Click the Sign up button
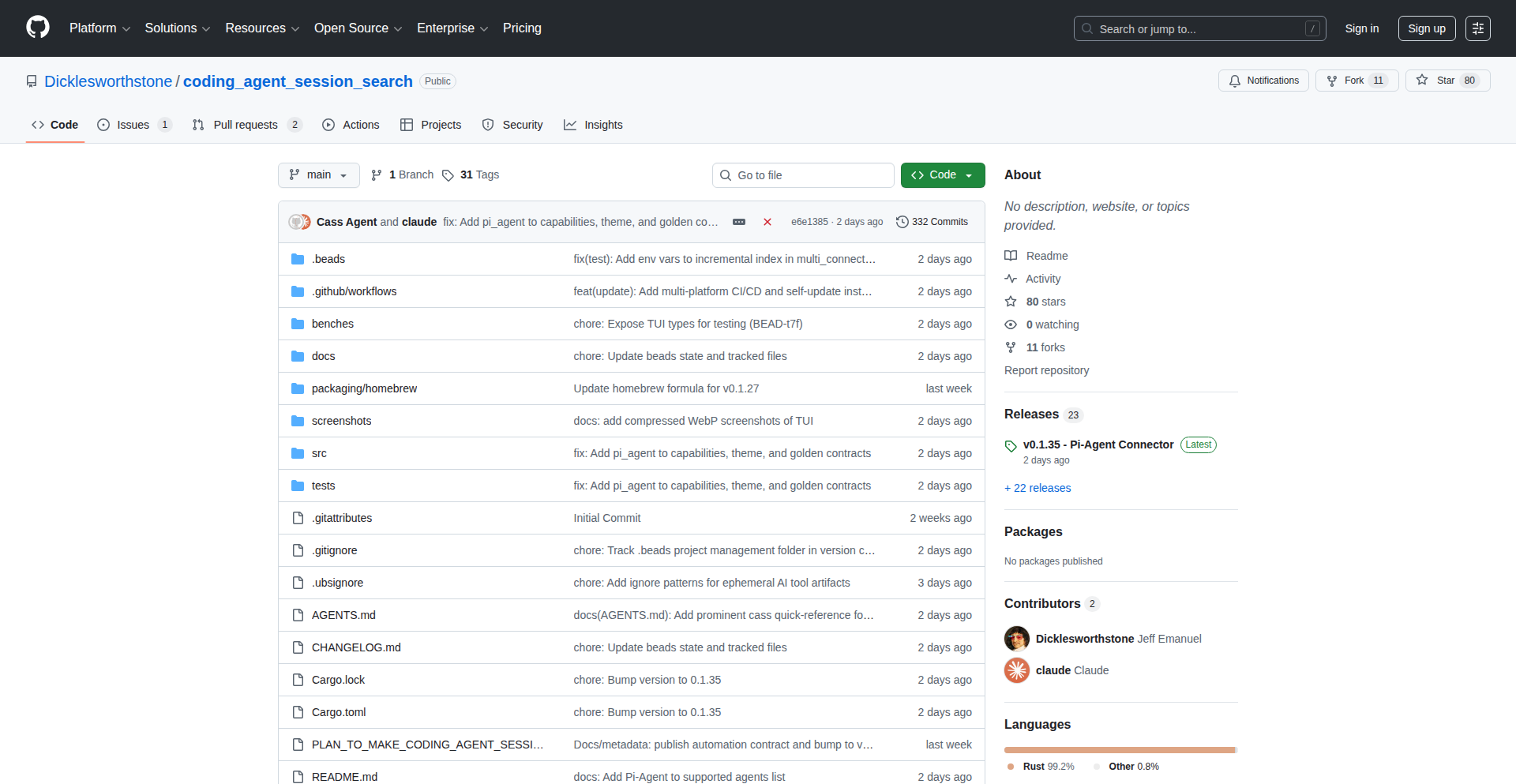The height and width of the screenshot is (784, 1516). click(x=1426, y=28)
